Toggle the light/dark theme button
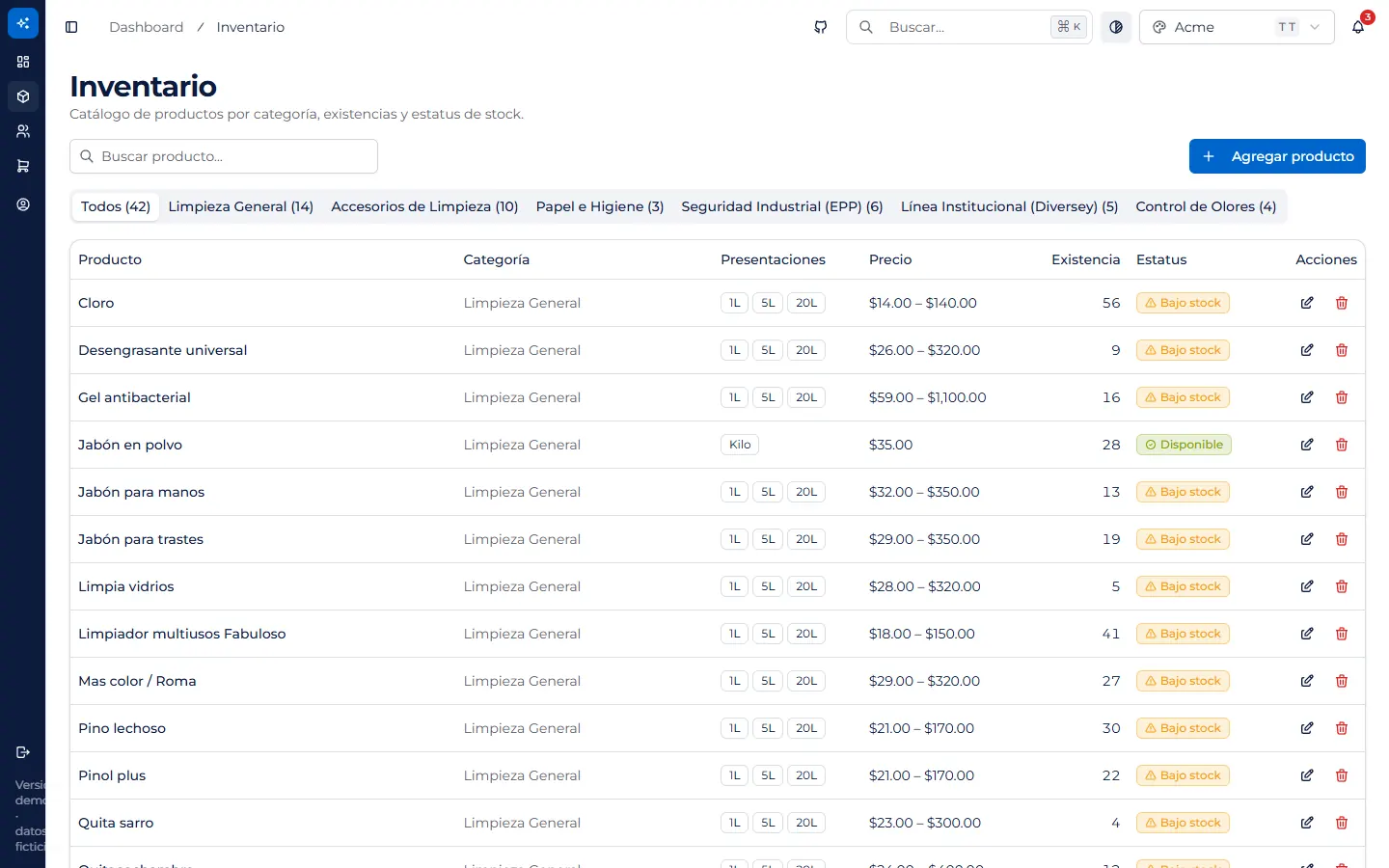 tap(1116, 27)
